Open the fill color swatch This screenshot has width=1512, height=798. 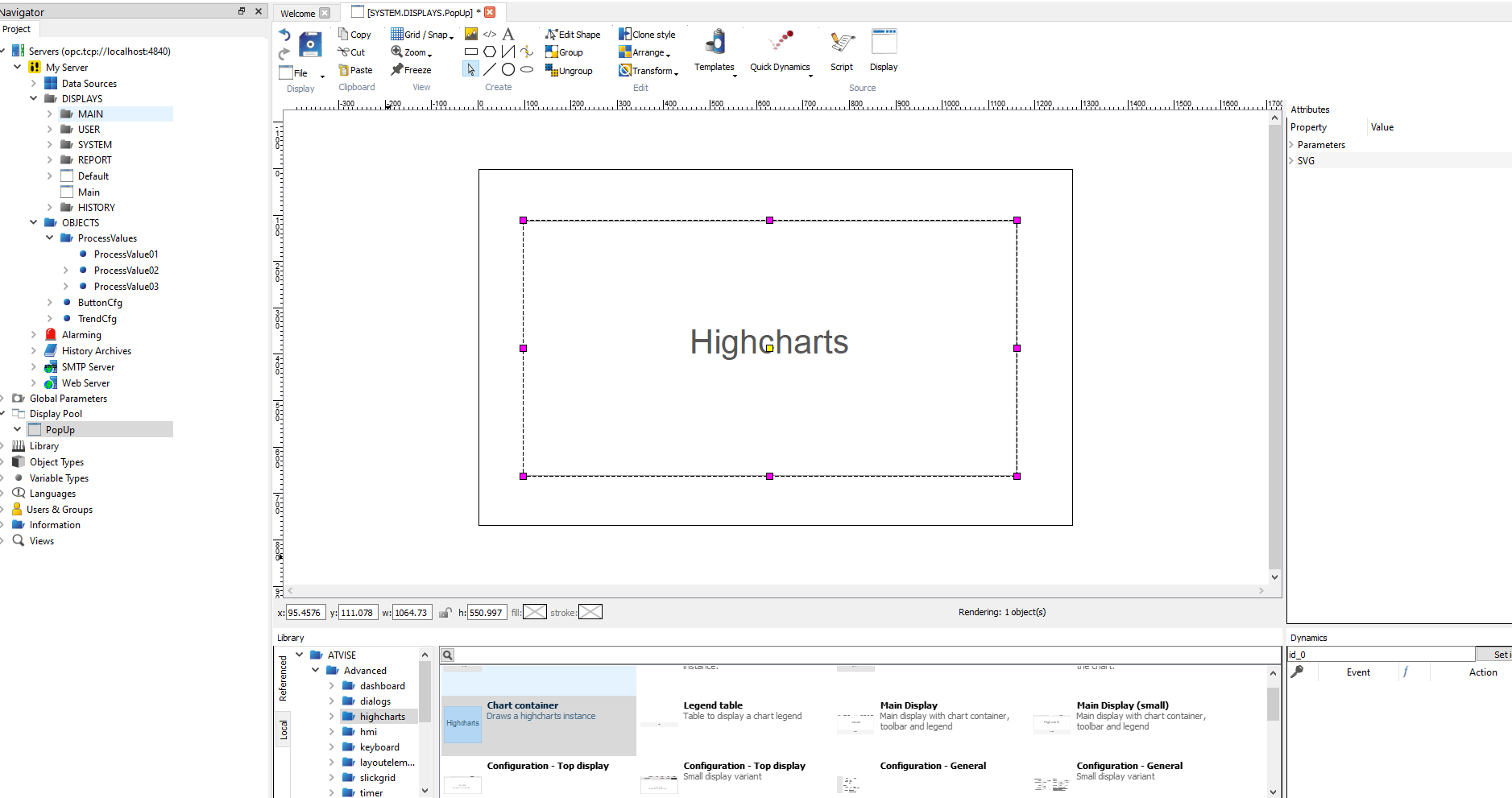pyautogui.click(x=535, y=613)
